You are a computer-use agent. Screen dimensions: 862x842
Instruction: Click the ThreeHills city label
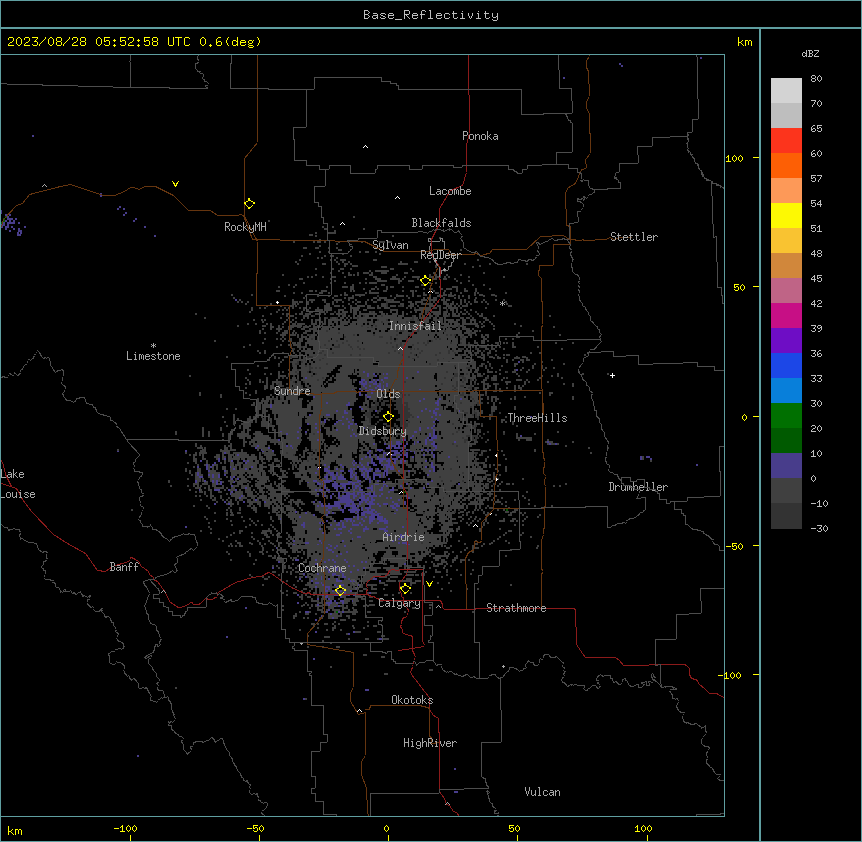coord(537,418)
